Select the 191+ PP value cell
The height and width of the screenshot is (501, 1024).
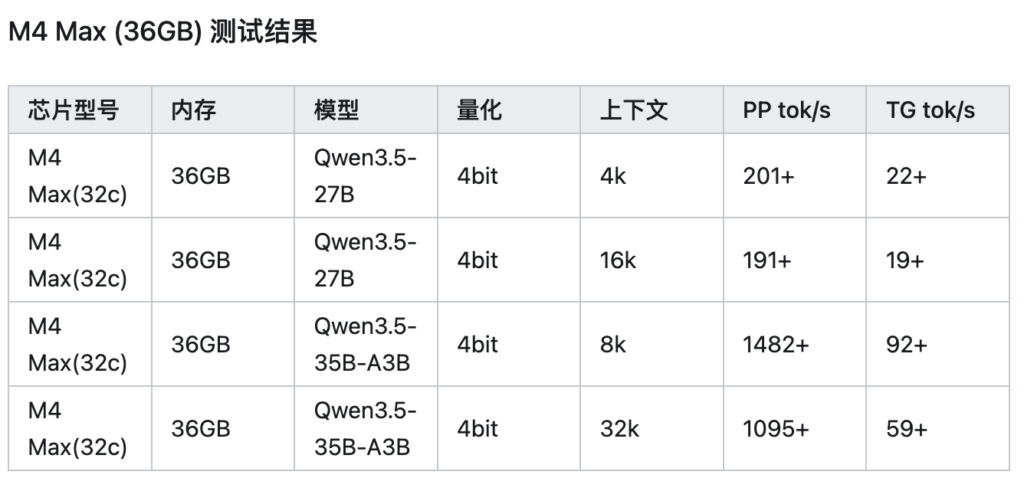pyautogui.click(x=795, y=260)
